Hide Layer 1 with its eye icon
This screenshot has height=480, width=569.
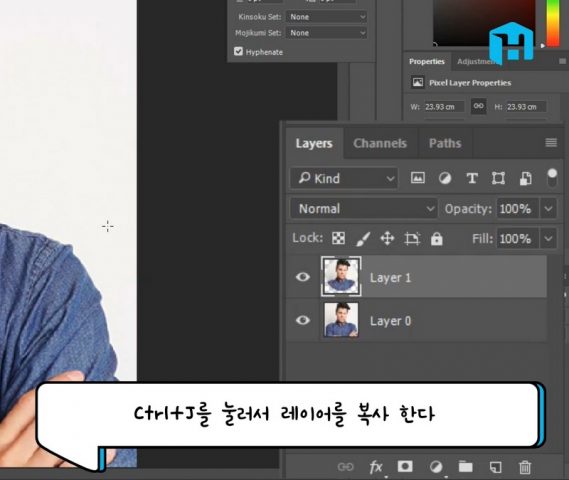(303, 277)
